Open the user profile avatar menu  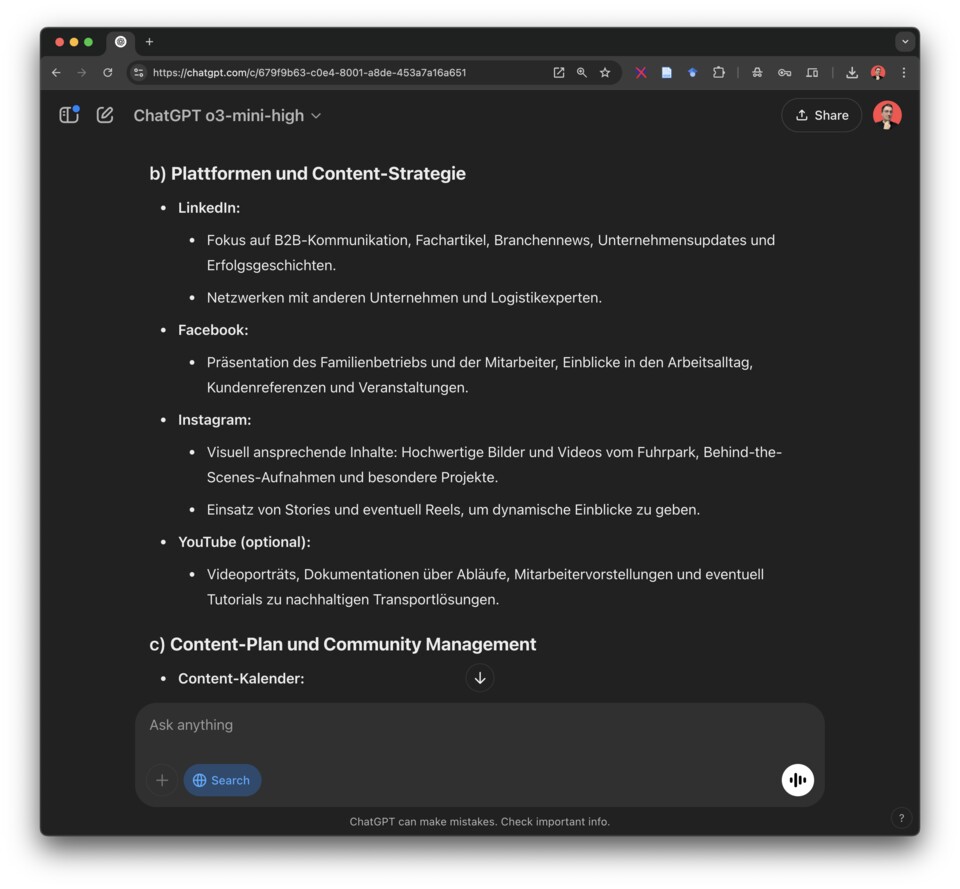[x=887, y=115]
